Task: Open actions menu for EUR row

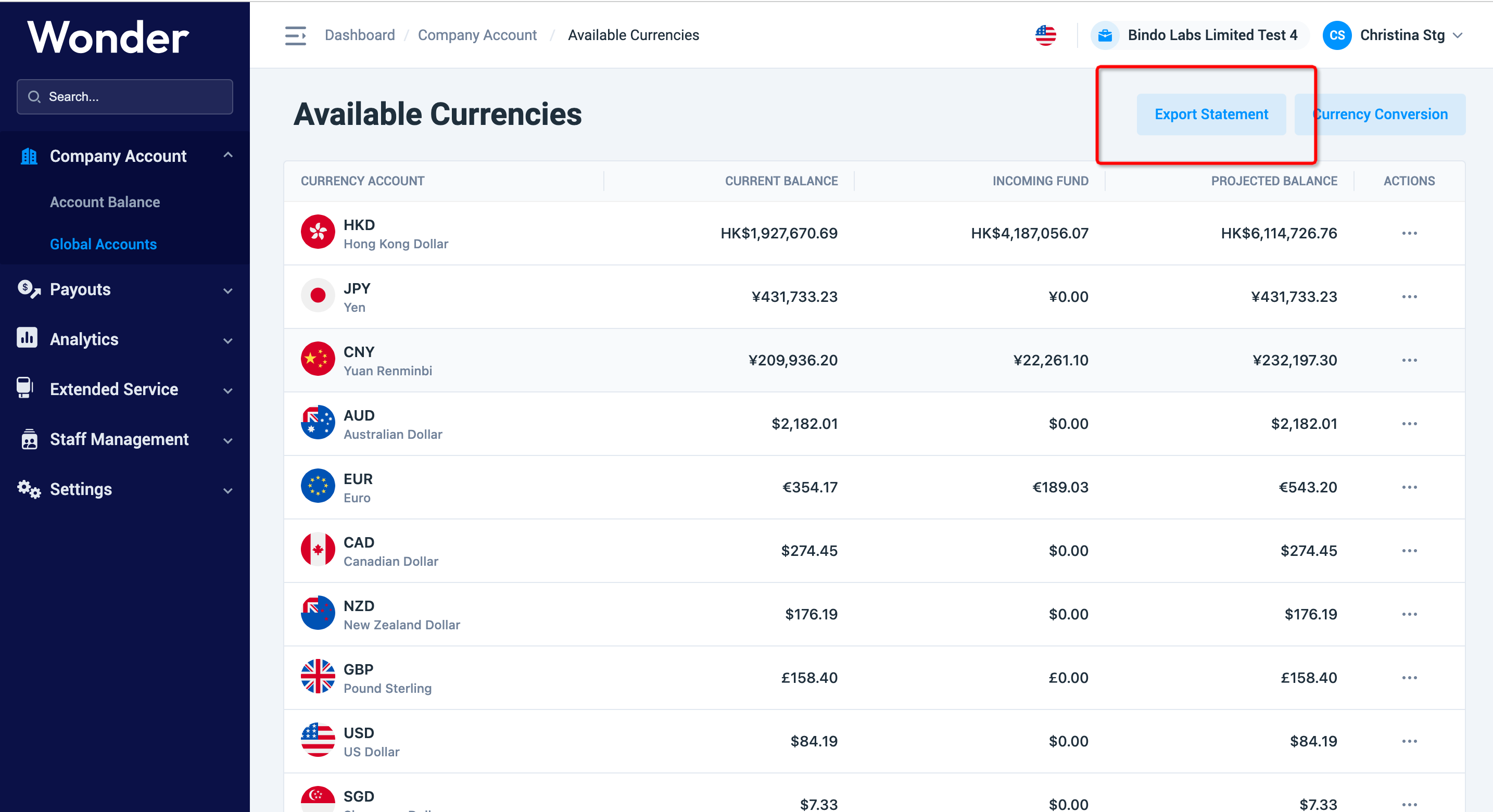Action: point(1409,487)
